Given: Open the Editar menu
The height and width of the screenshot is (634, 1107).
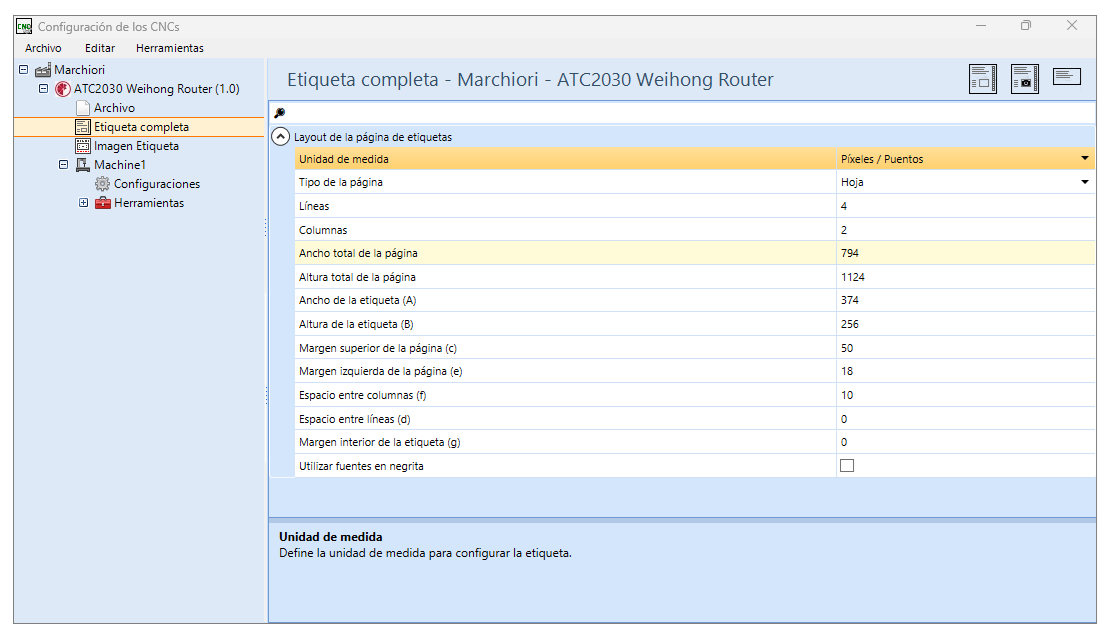Looking at the screenshot, I should tap(100, 48).
